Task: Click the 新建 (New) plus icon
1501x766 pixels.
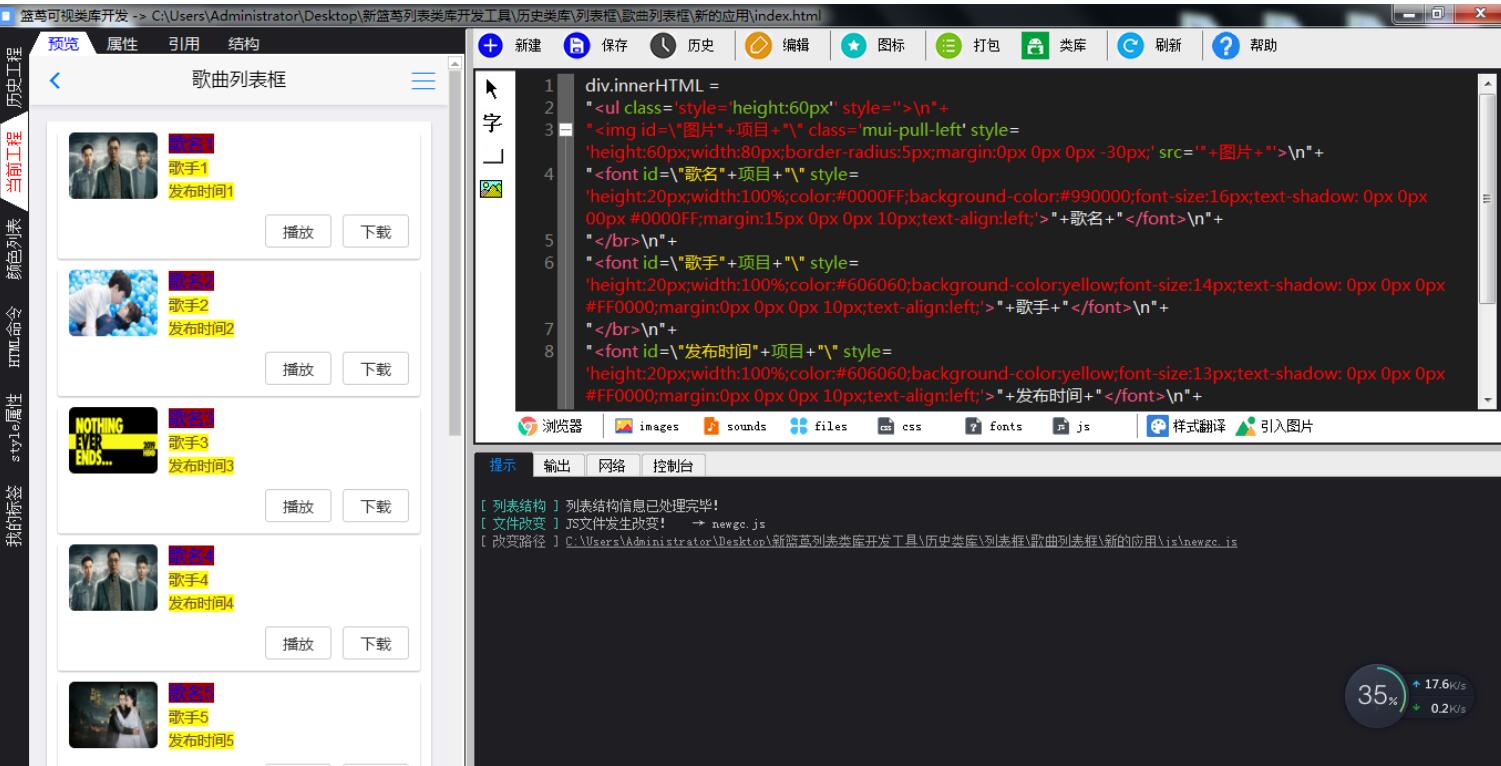Action: pyautogui.click(x=491, y=46)
